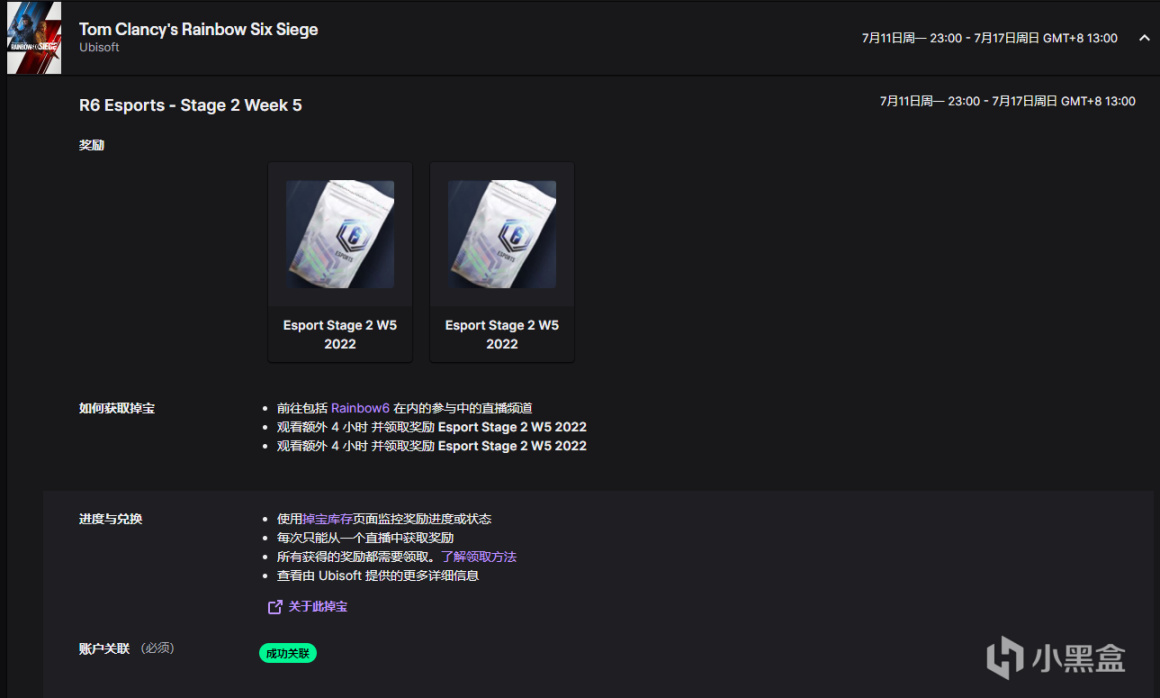
Task: Select the second Esport Stage 2 W5 reward image
Action: point(502,234)
